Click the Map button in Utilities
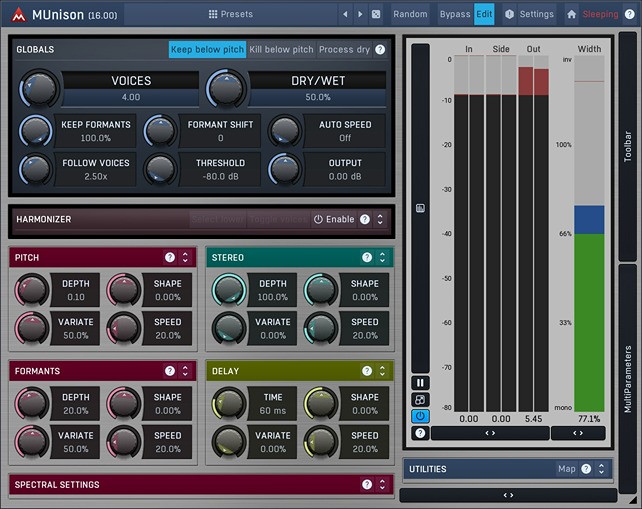 tap(566, 468)
